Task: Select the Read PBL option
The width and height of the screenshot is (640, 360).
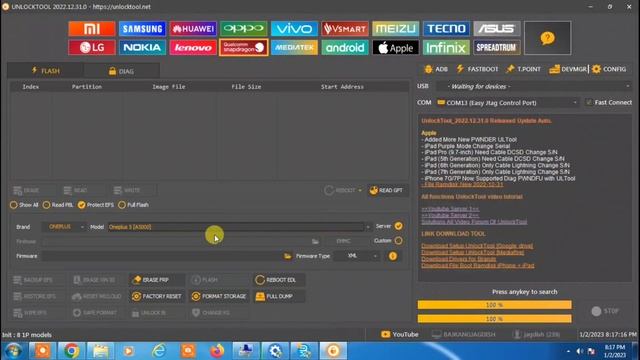Action: [58, 205]
